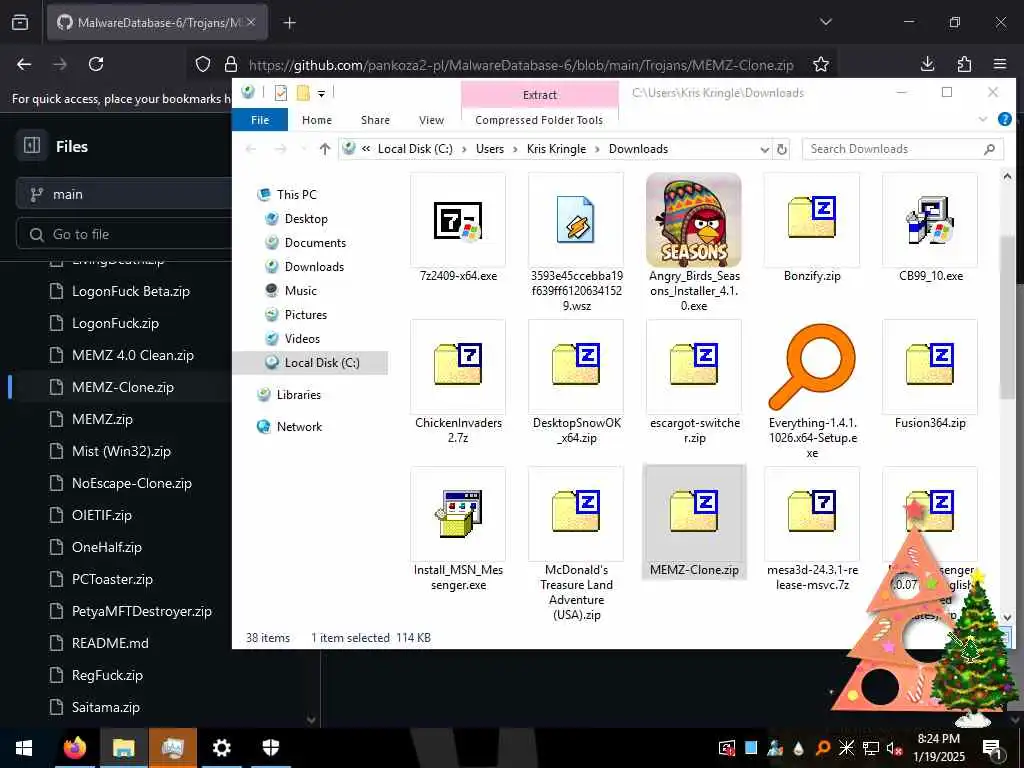Click the Properties quick access toolbar icon

[281, 93]
